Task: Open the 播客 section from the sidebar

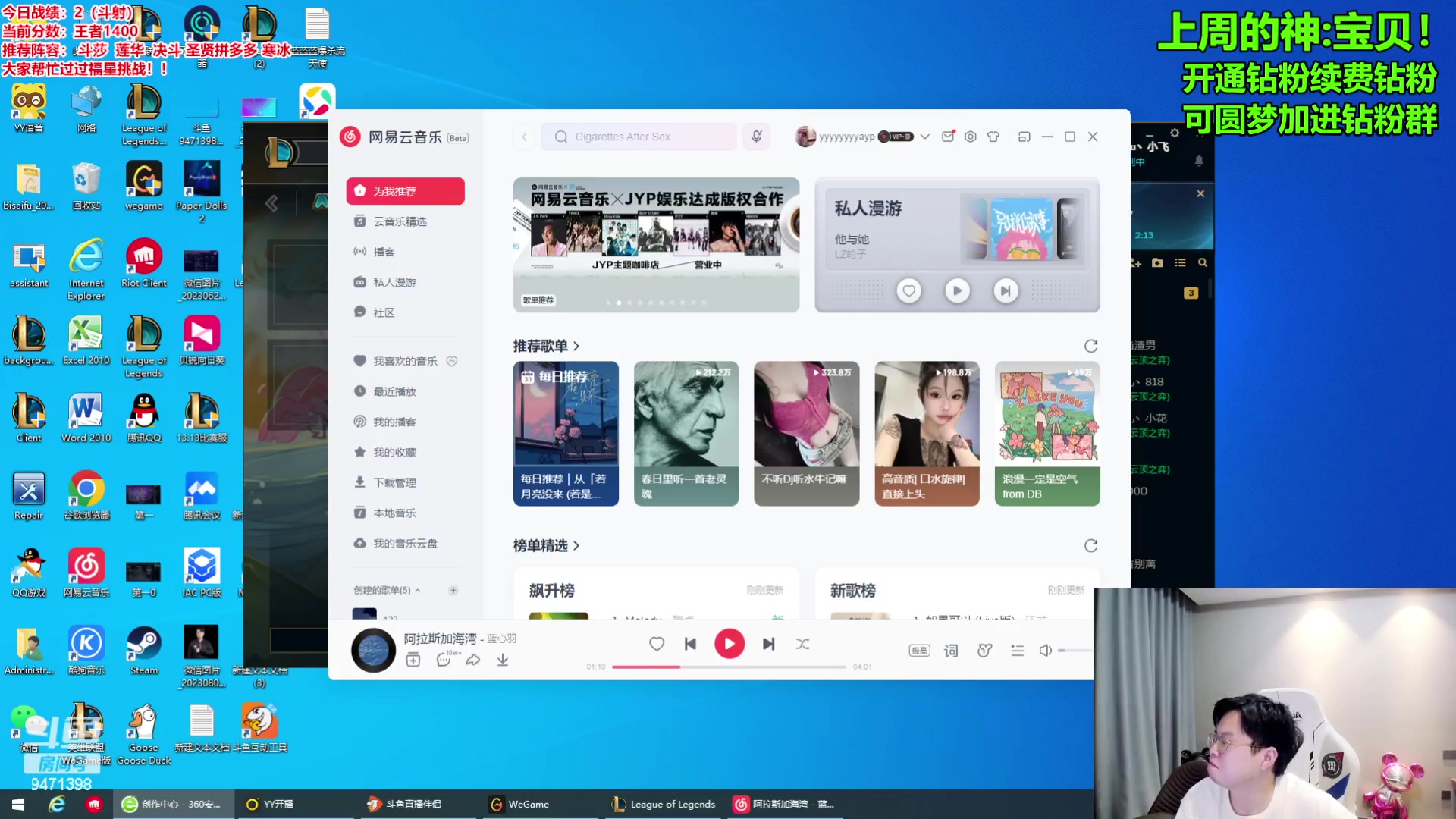Action: [x=384, y=251]
